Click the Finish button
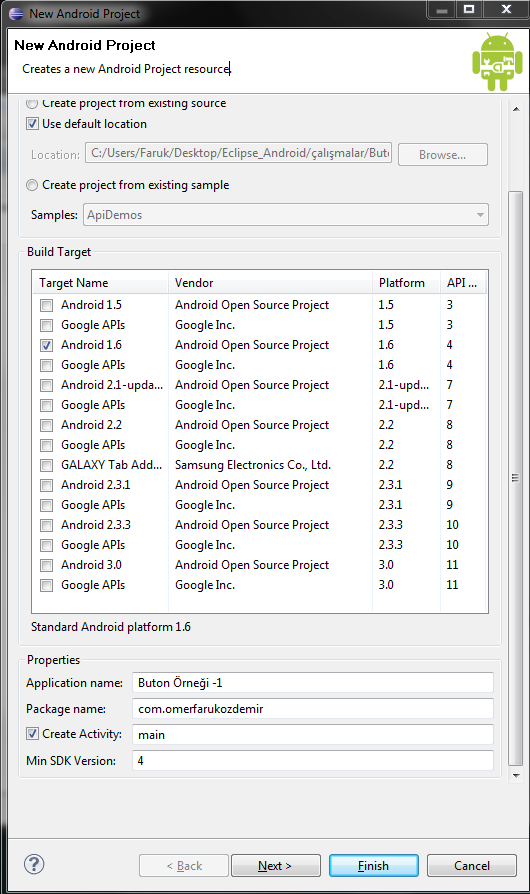Image resolution: width=530 pixels, height=894 pixels. [374, 865]
